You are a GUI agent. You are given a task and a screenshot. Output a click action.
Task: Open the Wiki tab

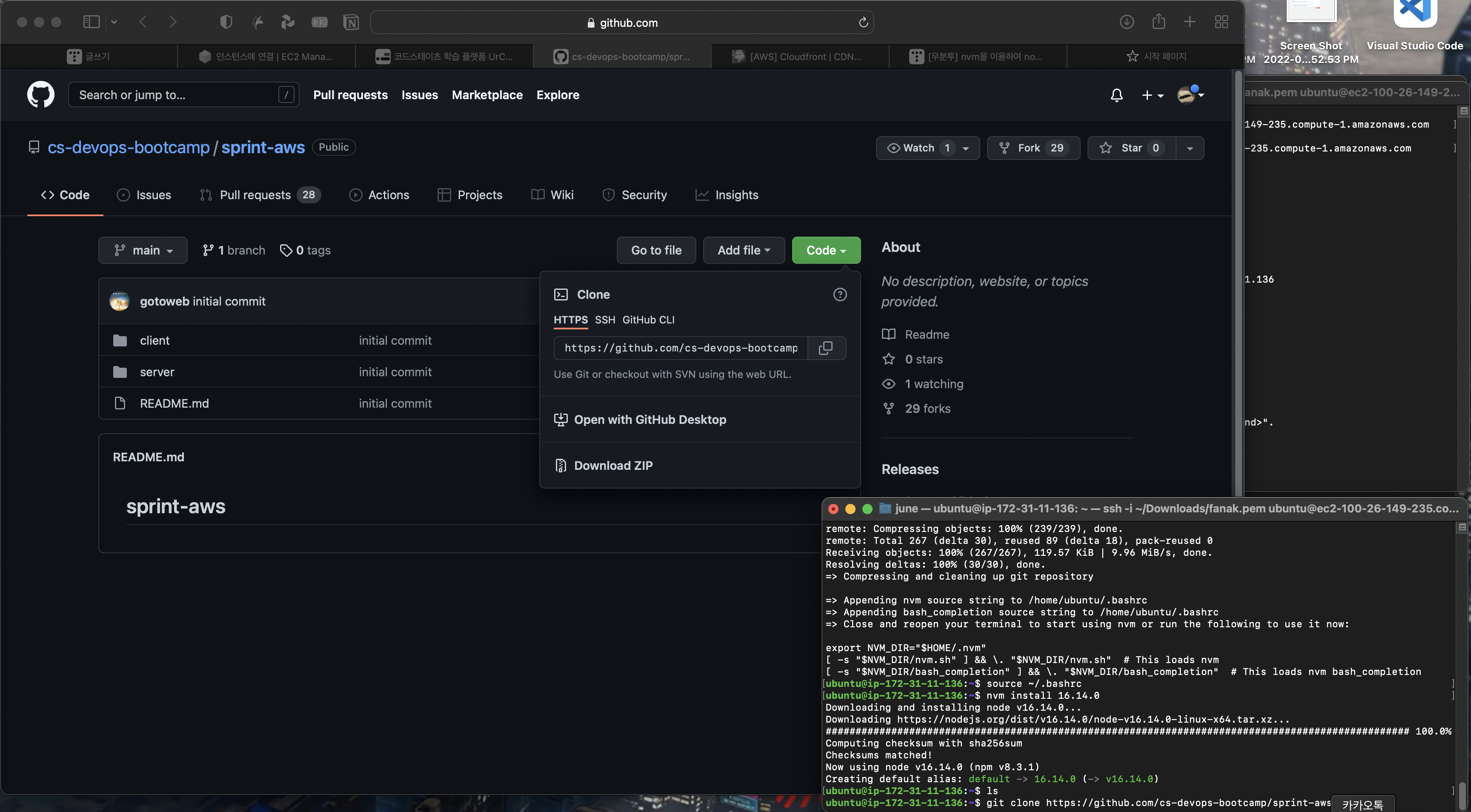point(552,195)
